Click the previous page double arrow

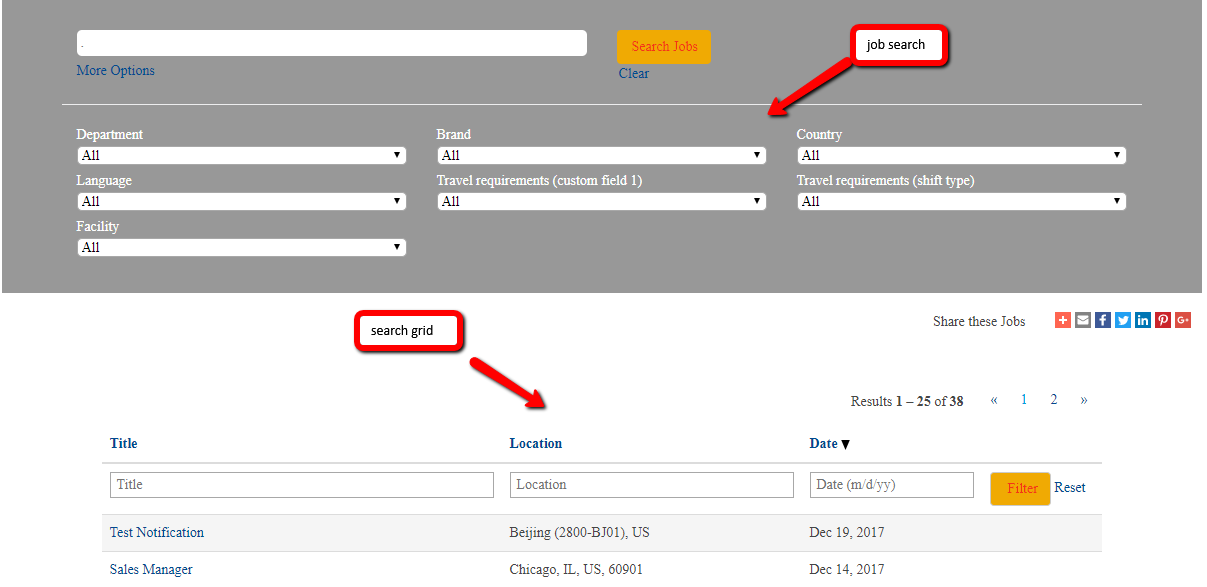point(994,400)
